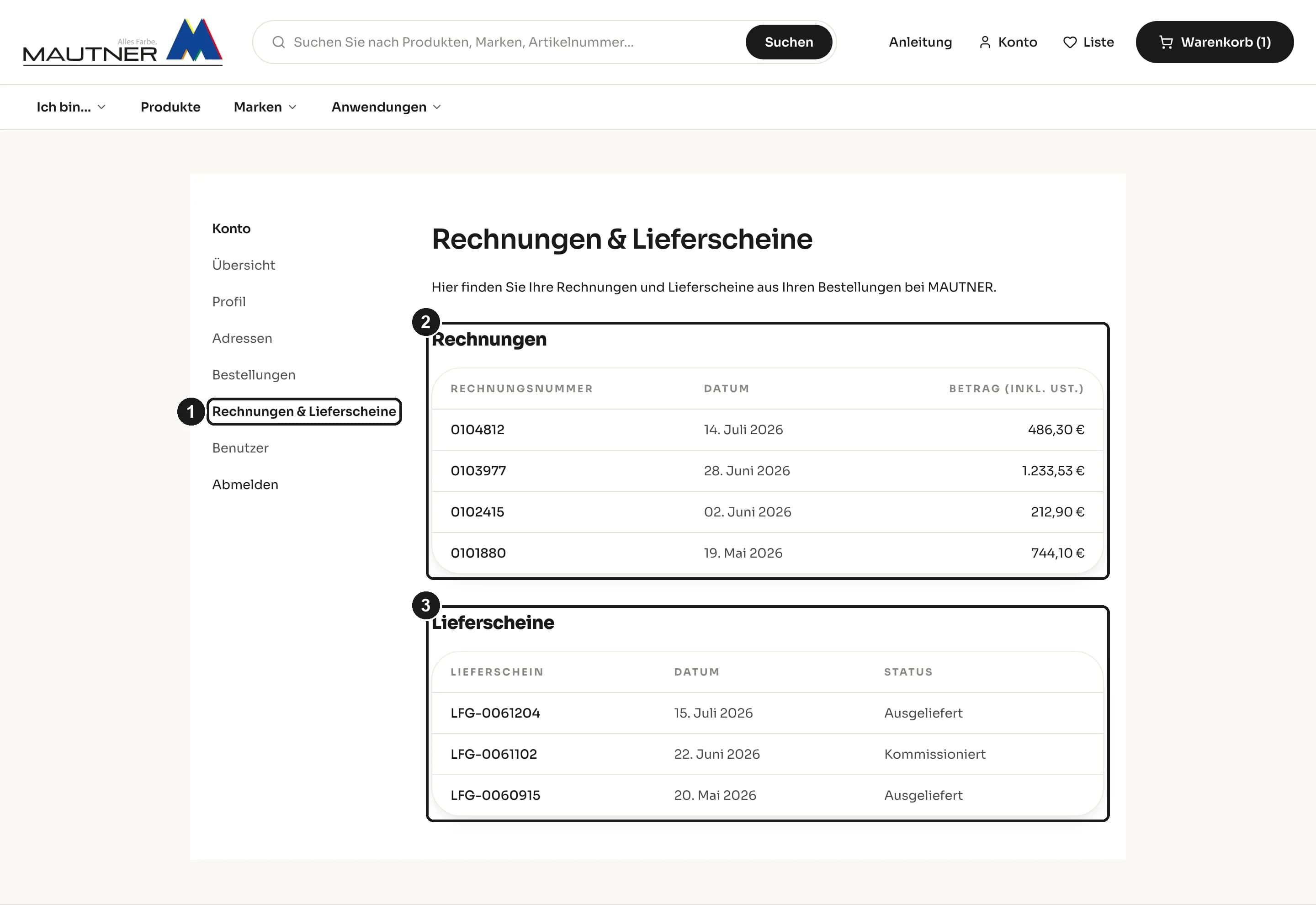Open Warenkorb (1) button
This screenshot has width=1316, height=905.
1214,42
